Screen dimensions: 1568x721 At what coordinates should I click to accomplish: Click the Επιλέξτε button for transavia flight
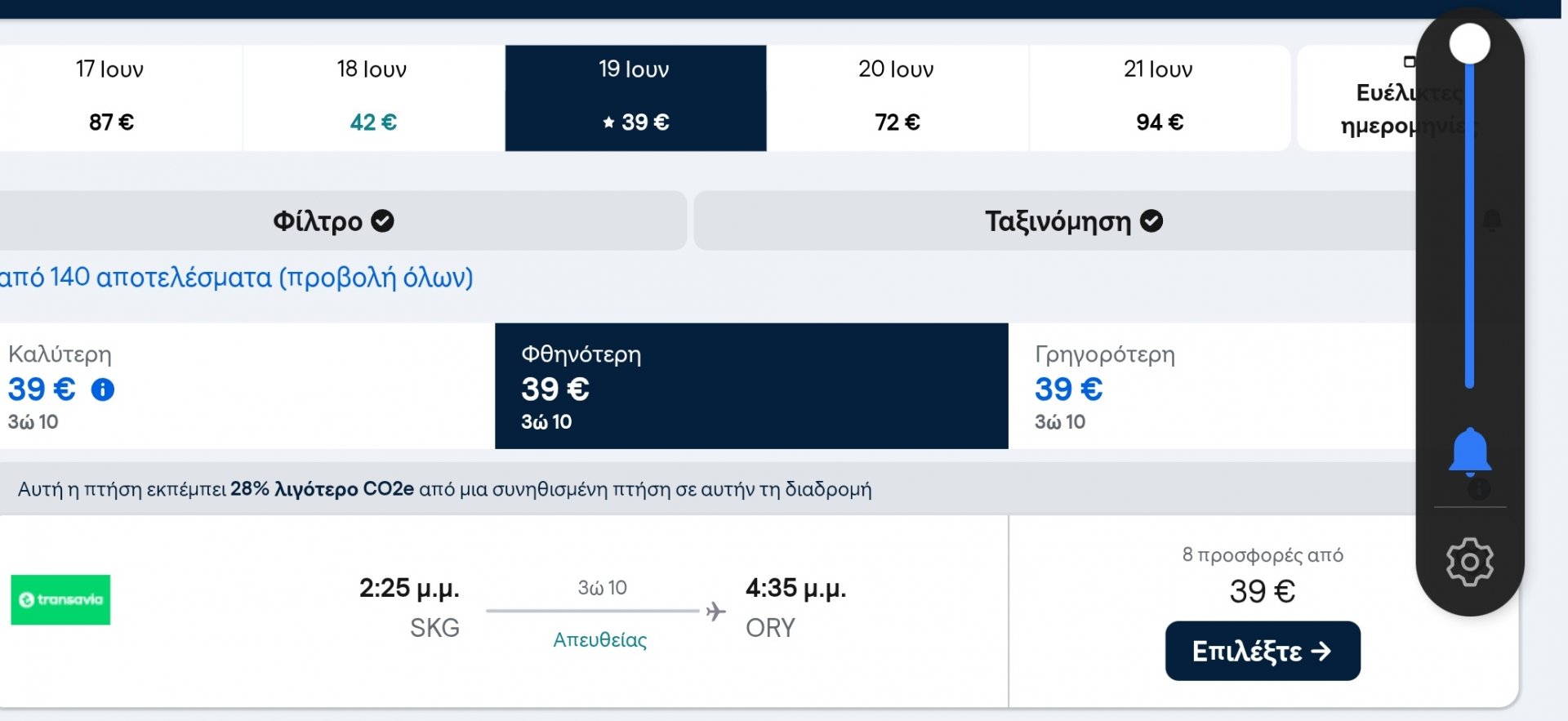1263,651
